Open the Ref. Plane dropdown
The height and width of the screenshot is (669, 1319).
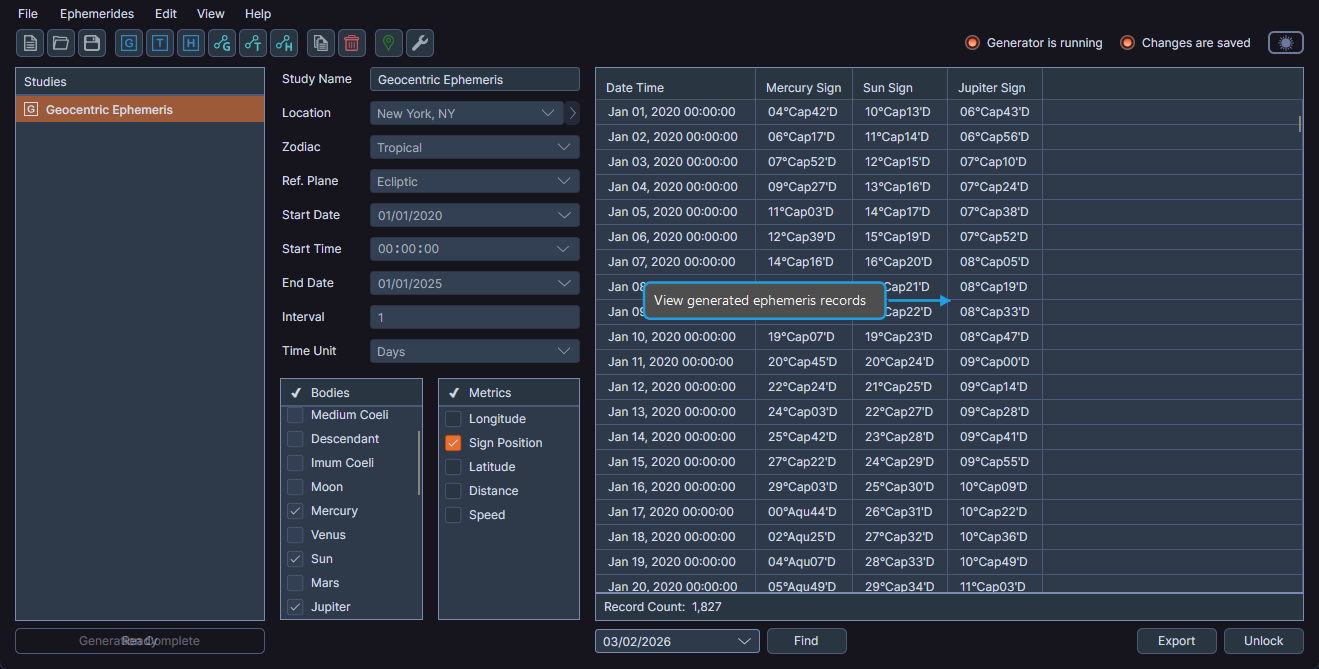(x=474, y=180)
